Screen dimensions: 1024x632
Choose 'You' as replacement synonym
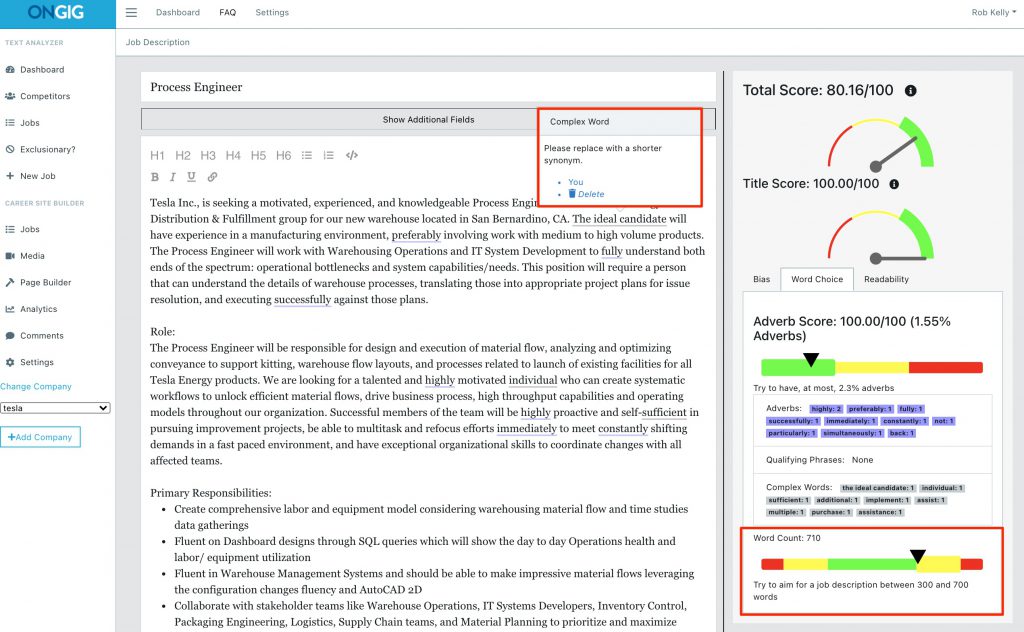[575, 182]
